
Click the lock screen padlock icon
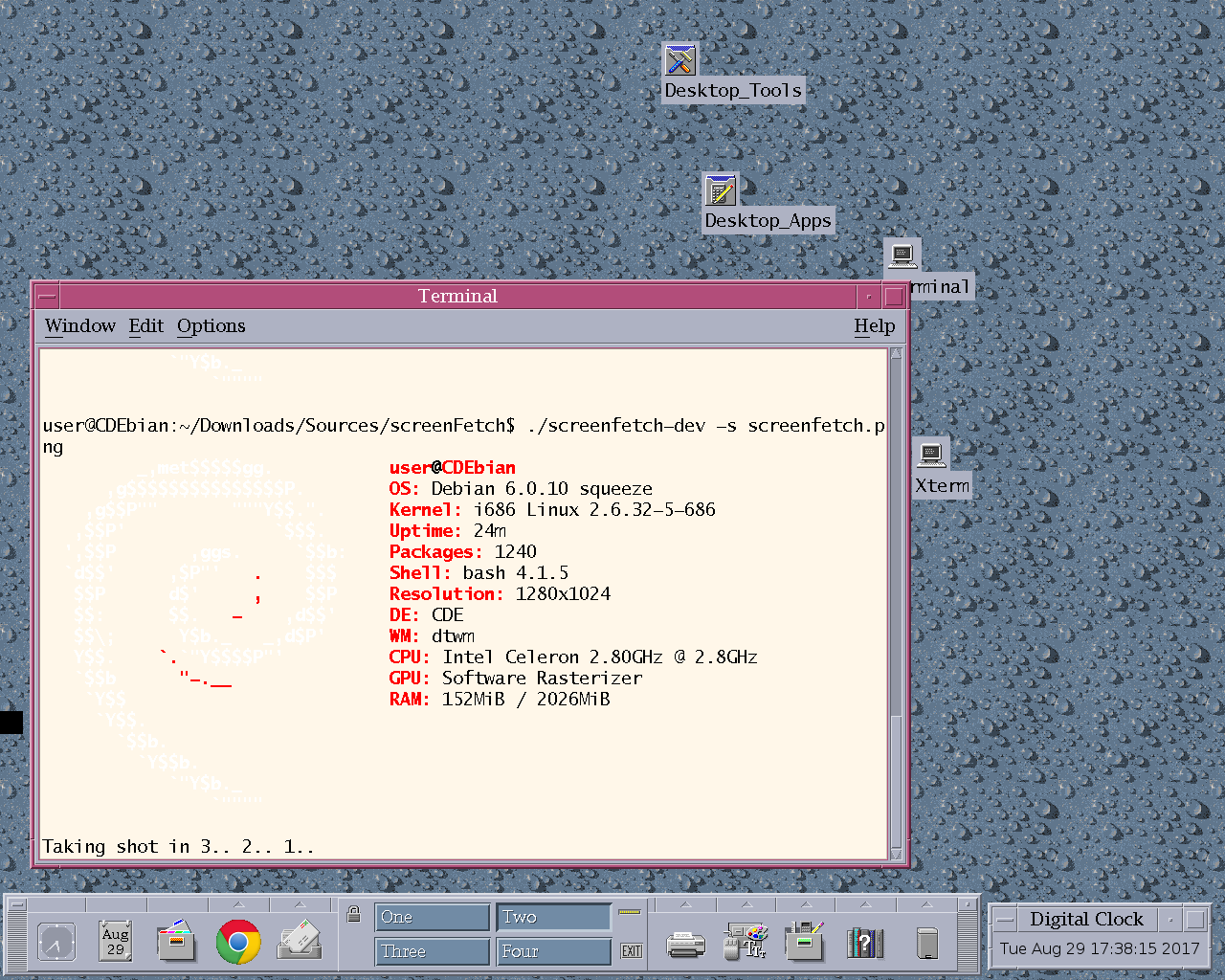[353, 914]
